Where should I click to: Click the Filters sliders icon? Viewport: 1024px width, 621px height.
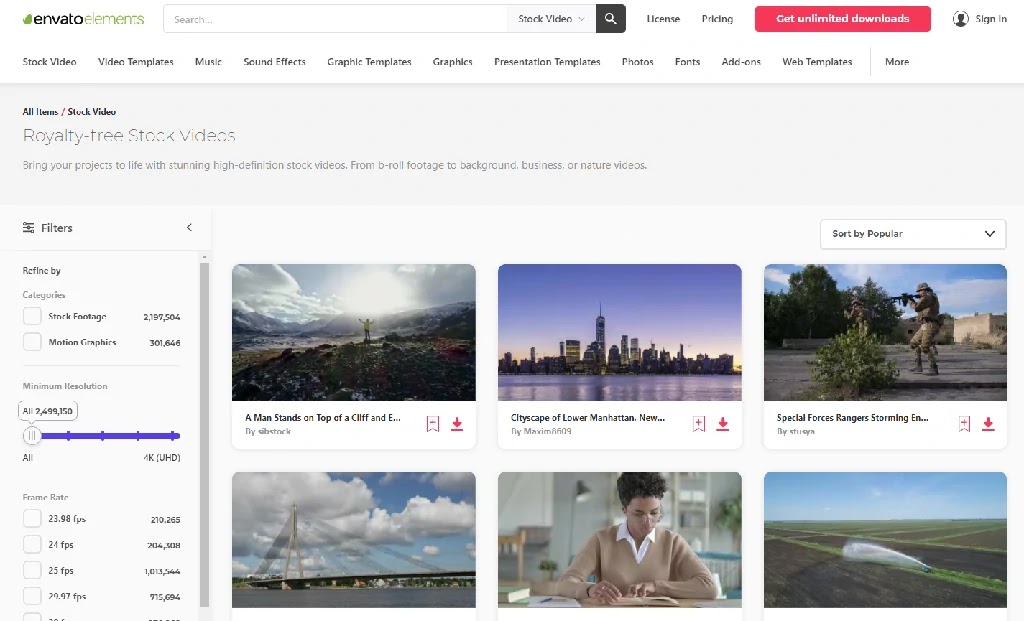[x=29, y=227]
